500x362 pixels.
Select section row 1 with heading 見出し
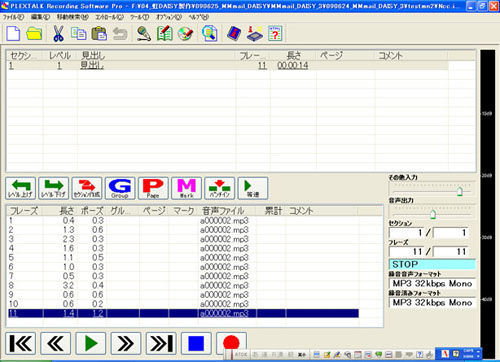click(x=228, y=65)
